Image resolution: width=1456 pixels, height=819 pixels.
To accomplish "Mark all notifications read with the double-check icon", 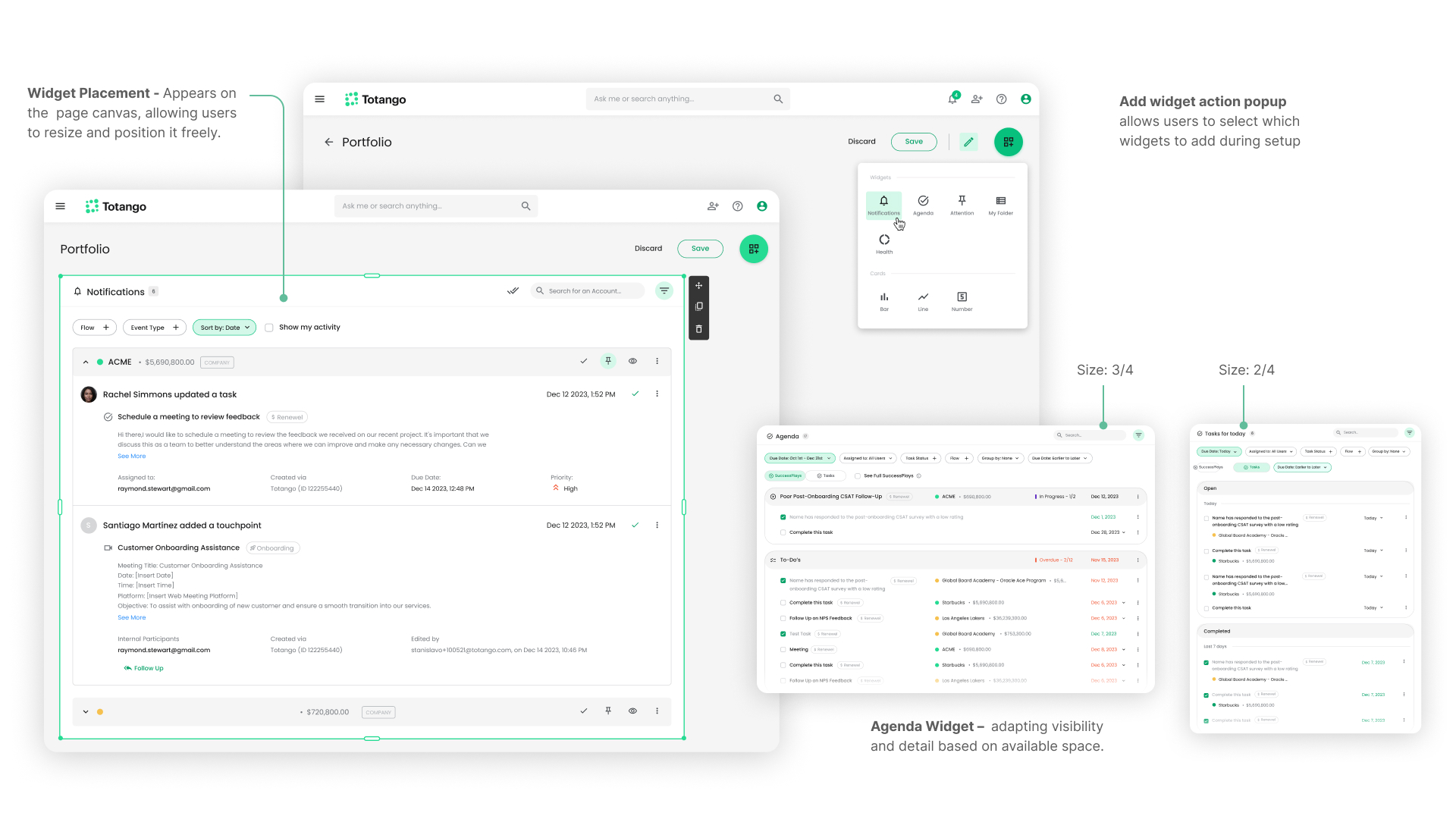I will click(x=513, y=290).
